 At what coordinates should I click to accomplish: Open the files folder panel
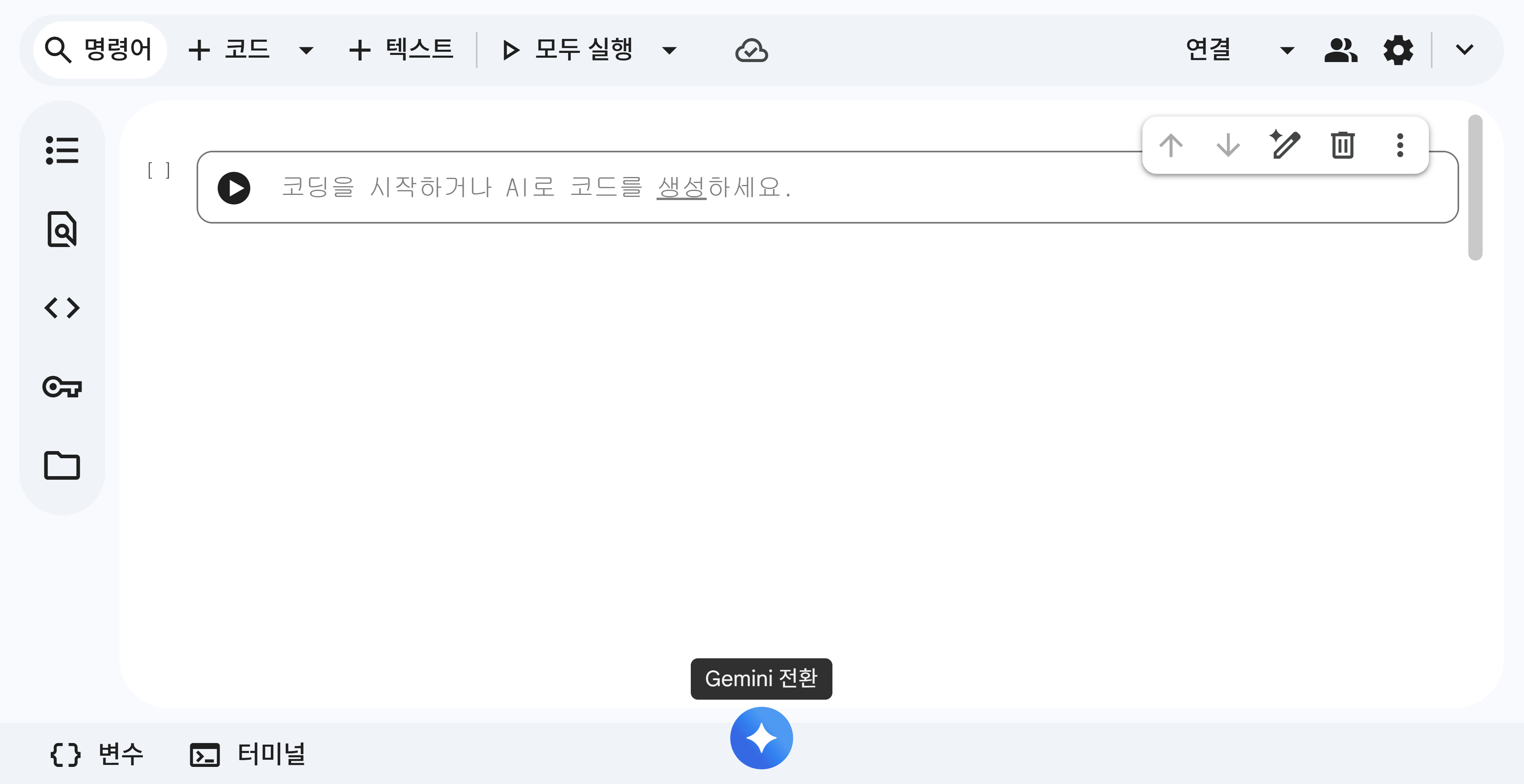point(62,465)
